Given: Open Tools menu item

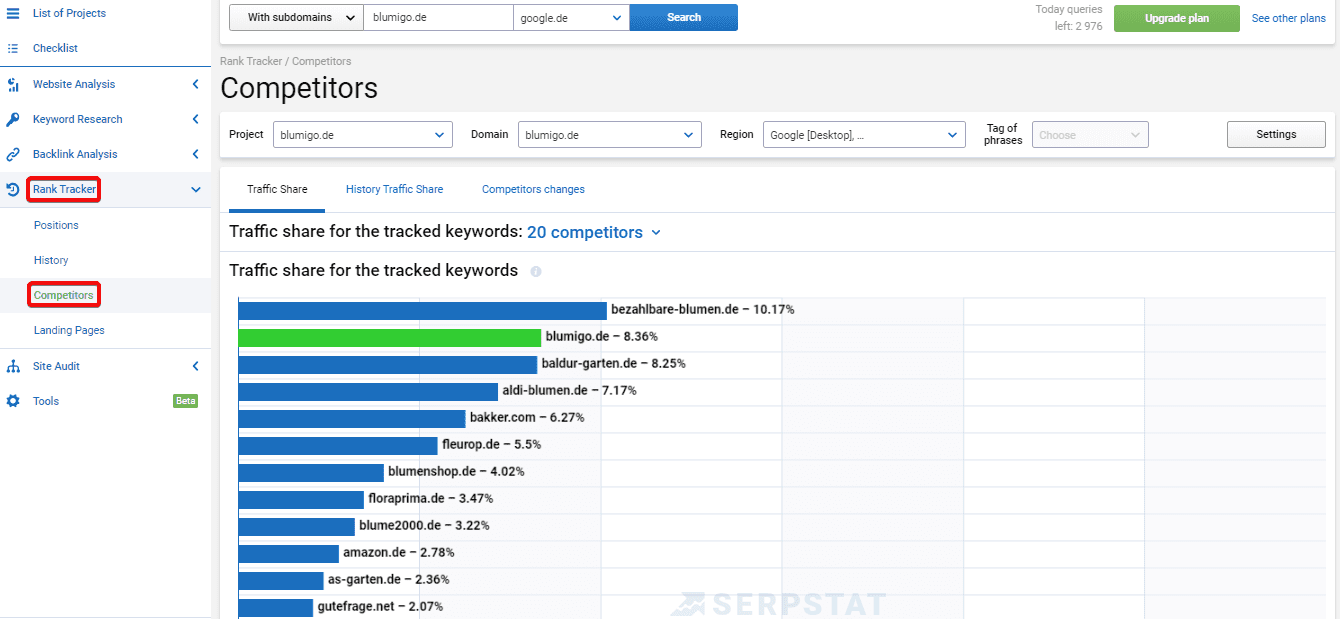Looking at the screenshot, I should point(46,401).
